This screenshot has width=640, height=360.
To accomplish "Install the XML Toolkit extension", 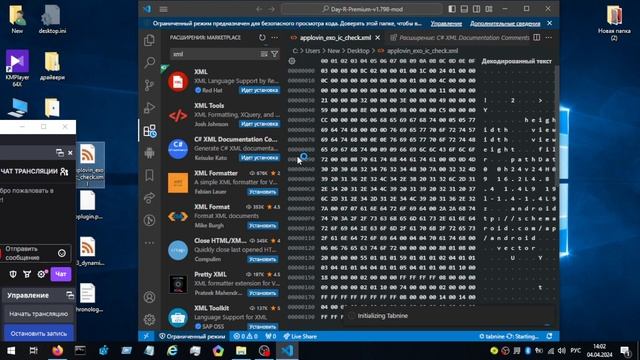I will click(x=262, y=327).
